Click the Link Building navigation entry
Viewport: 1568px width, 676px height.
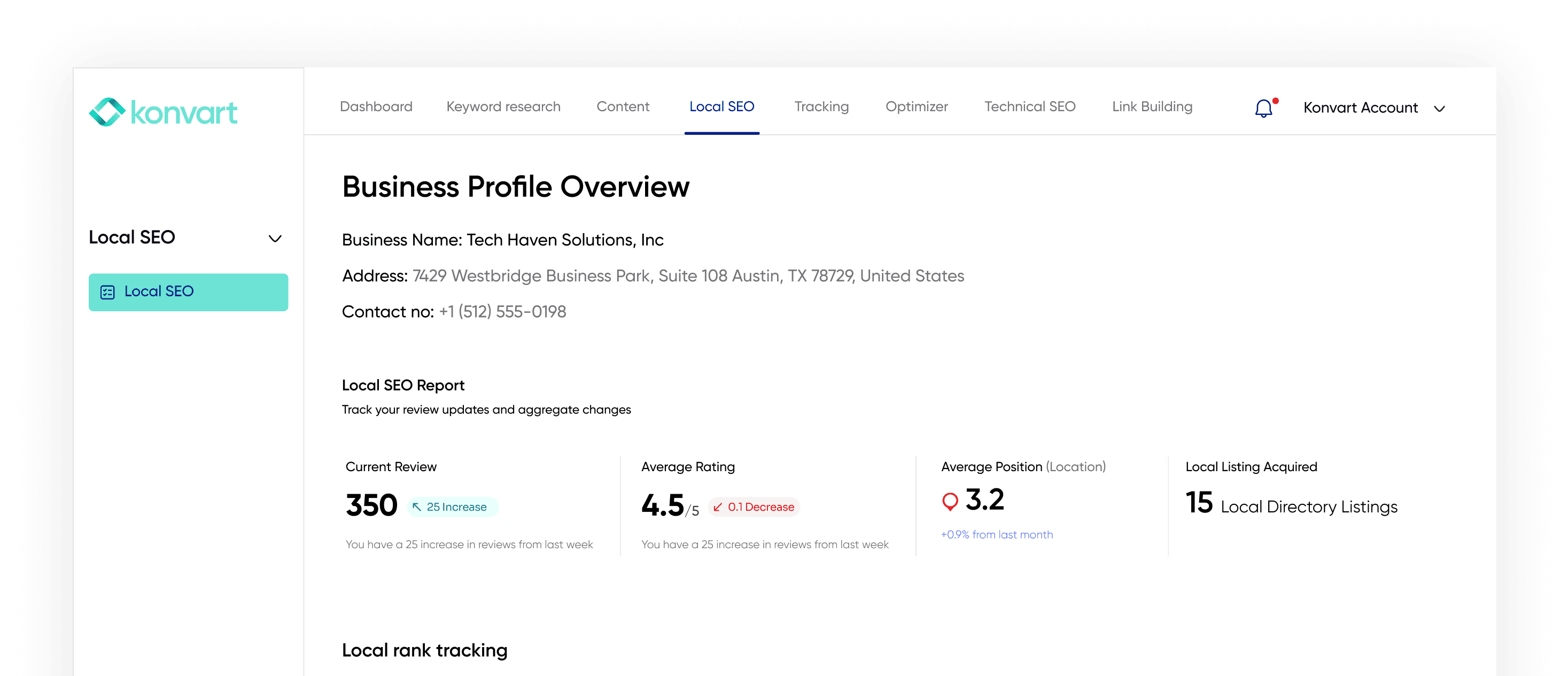[1152, 106]
